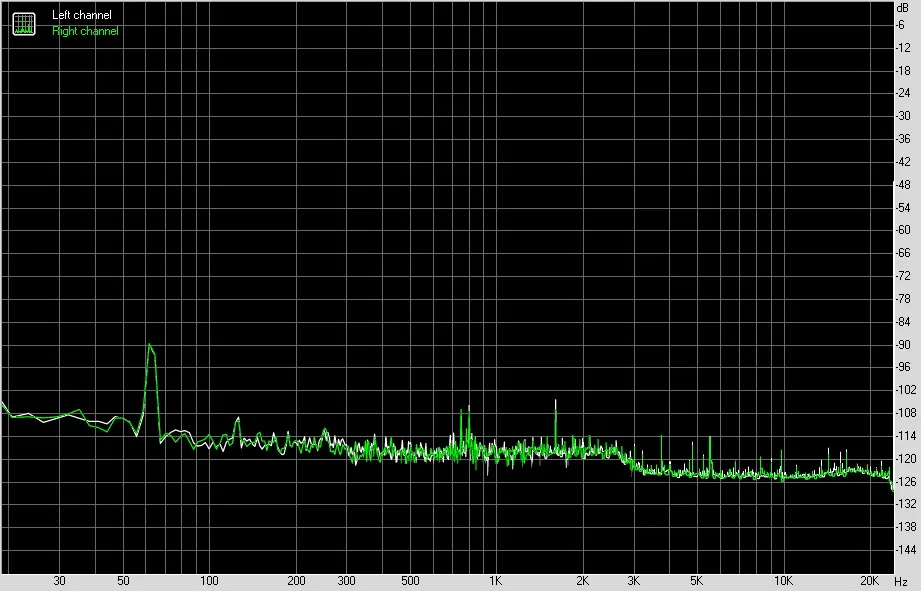Click the -36 dB axis value
Image resolution: width=921 pixels, height=591 pixels.
click(x=903, y=139)
